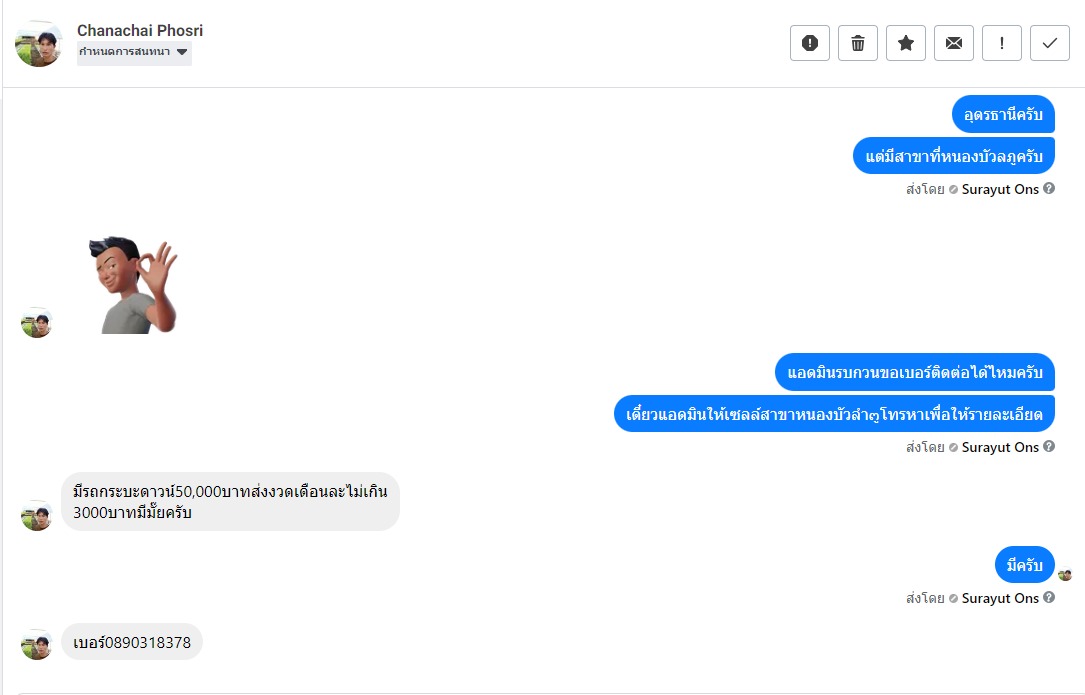Click customer avatar next to sticker

[37, 322]
